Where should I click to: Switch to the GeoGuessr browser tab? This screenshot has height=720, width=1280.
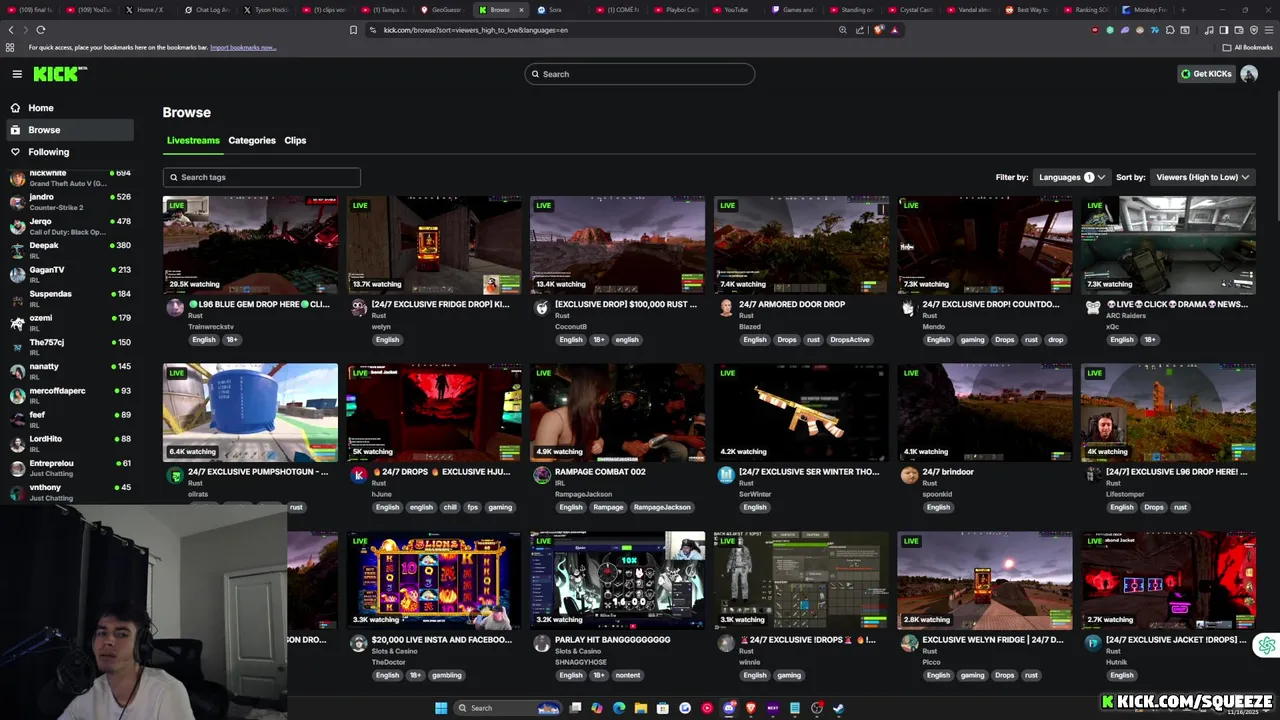point(442,10)
